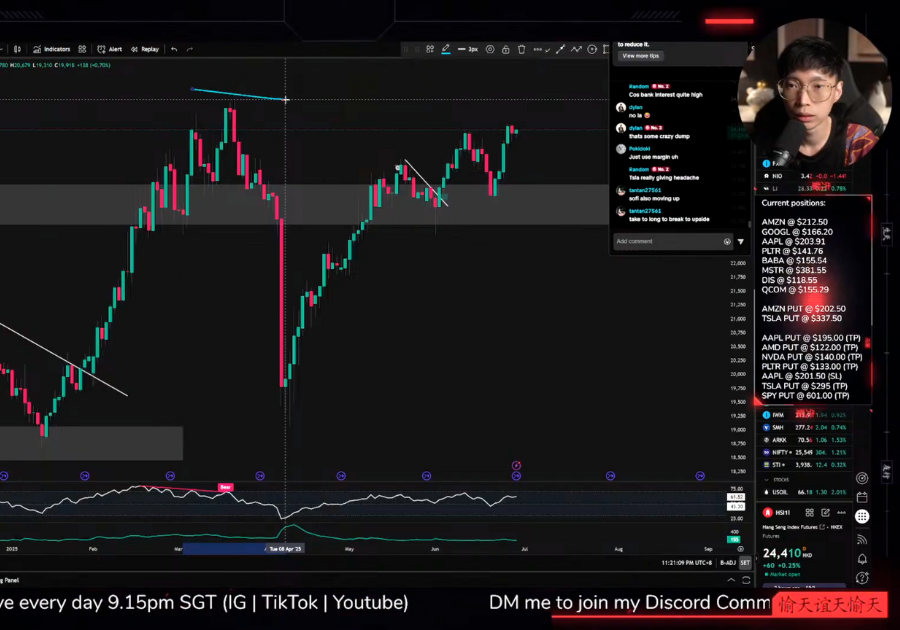900x630 pixels.
Task: Start bar Replay mode
Action: [x=144, y=49]
